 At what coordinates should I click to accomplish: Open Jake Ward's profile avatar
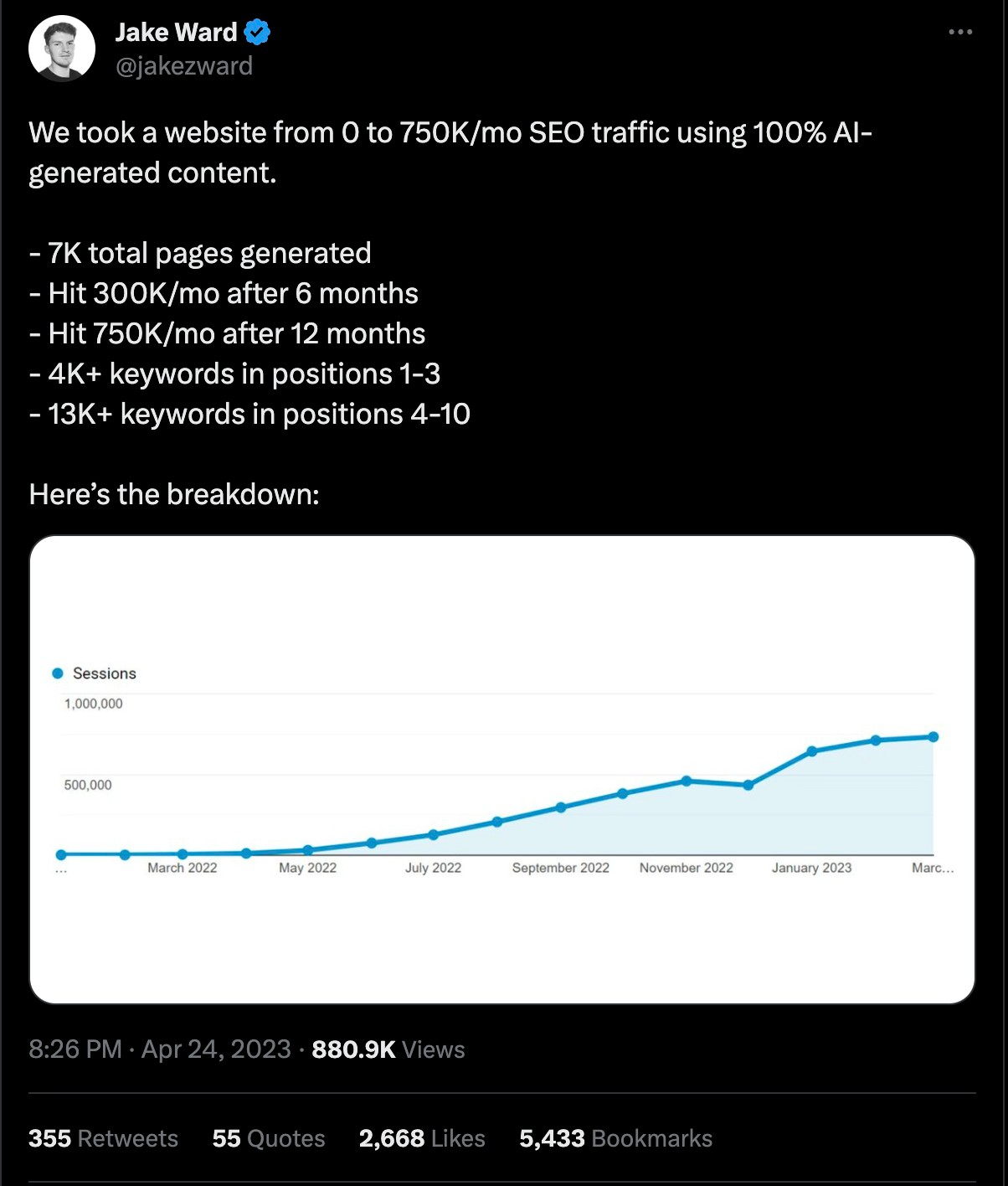[x=62, y=49]
